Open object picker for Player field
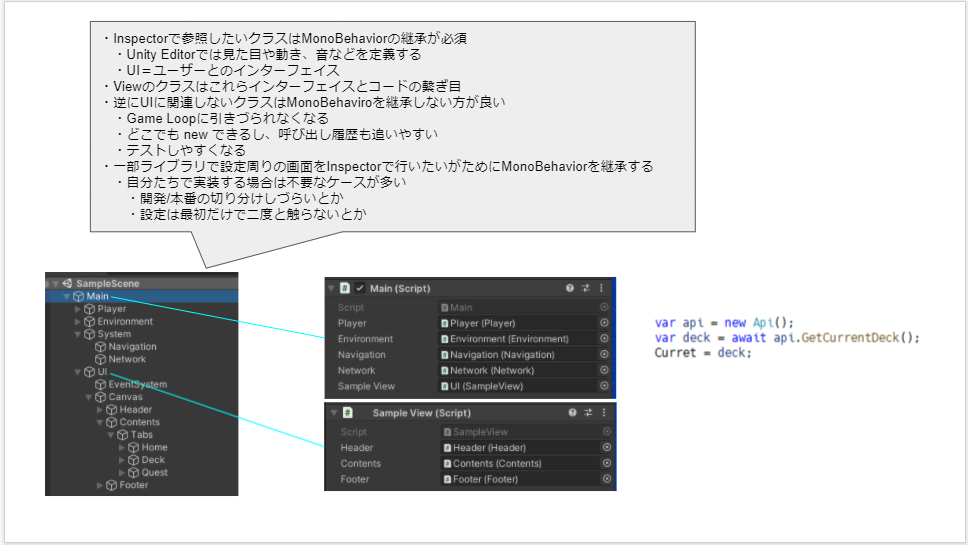The width and height of the screenshot is (968, 545). point(604,323)
